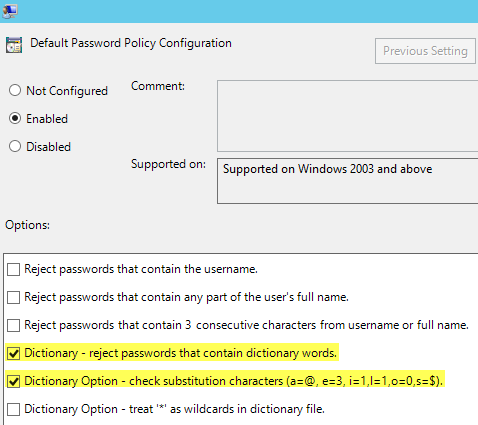This screenshot has height=425, width=478.
Task: Click the policy setting icon beside title
Action: 14,45
